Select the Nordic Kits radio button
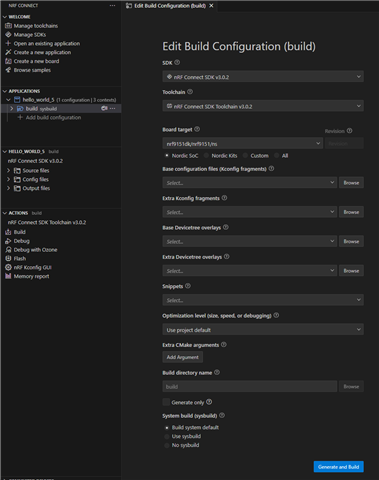This screenshot has height=480, width=379. coord(206,156)
